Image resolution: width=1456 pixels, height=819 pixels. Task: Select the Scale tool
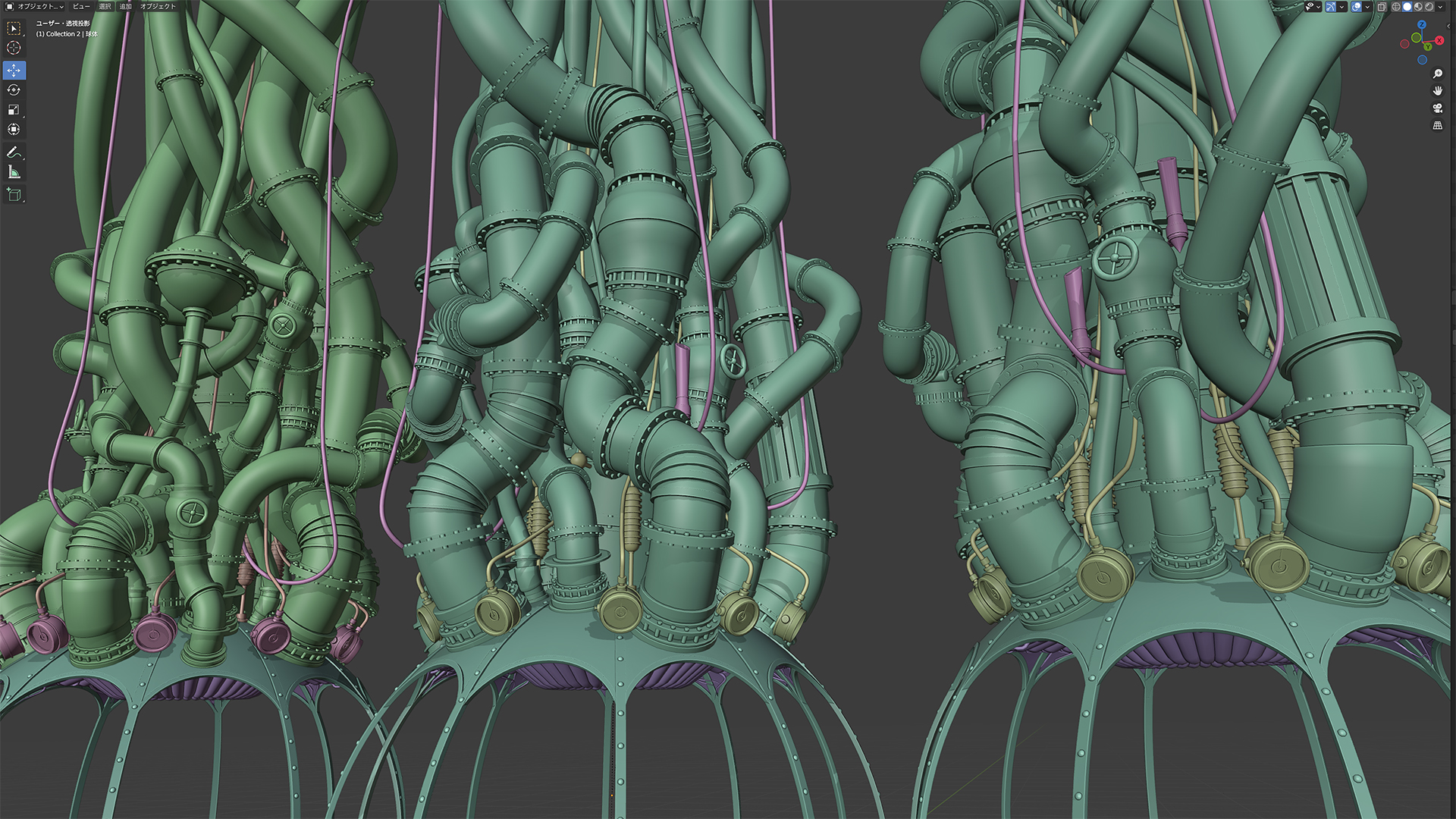[14, 109]
